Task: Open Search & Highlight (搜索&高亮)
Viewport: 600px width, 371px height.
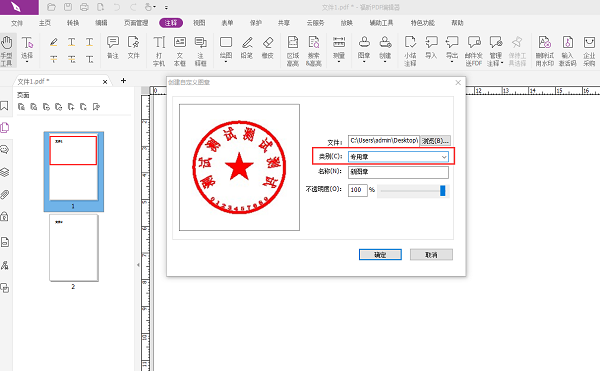Action: coord(314,51)
